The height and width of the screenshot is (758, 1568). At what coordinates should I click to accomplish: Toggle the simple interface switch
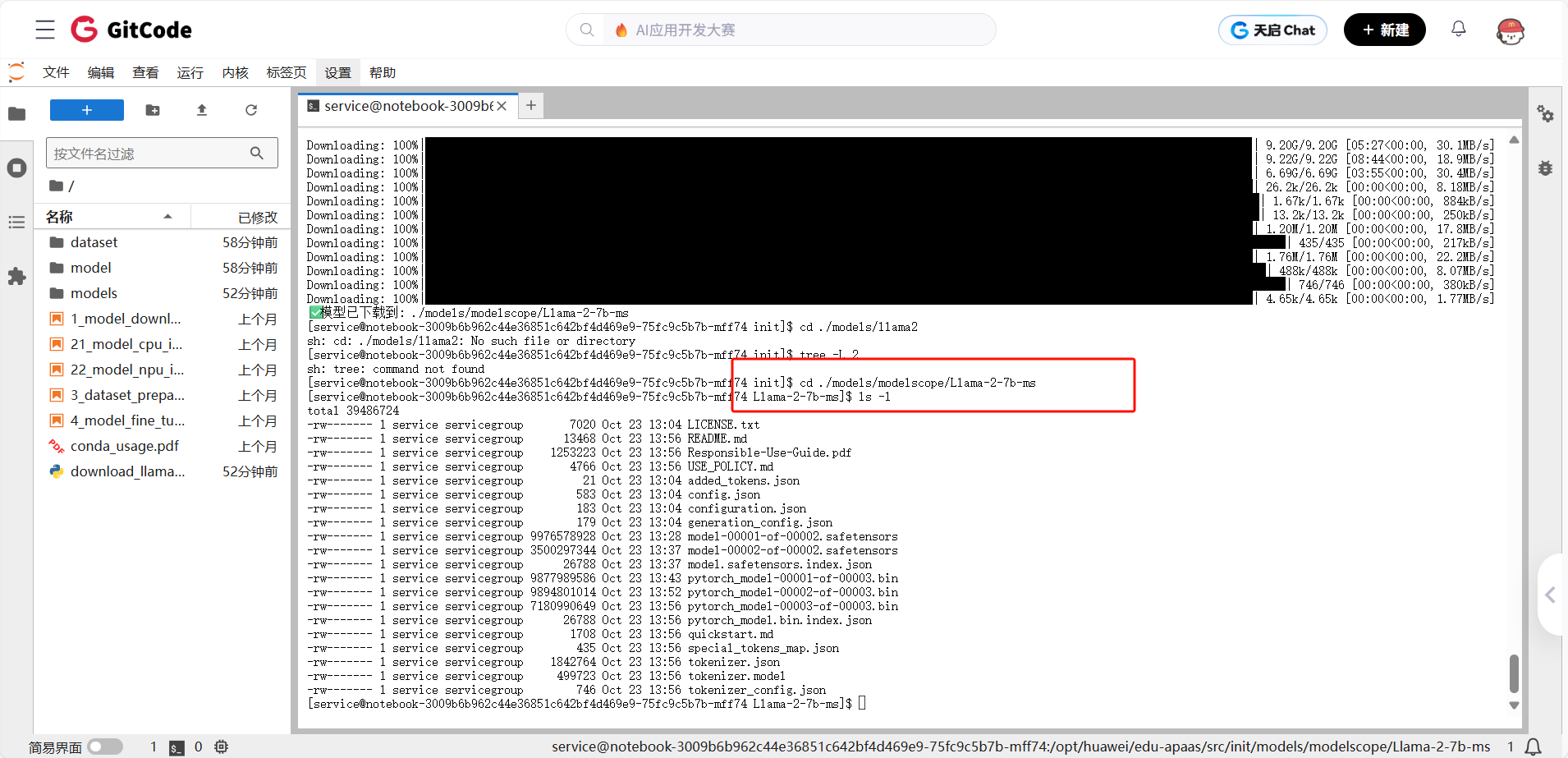pyautogui.click(x=105, y=747)
